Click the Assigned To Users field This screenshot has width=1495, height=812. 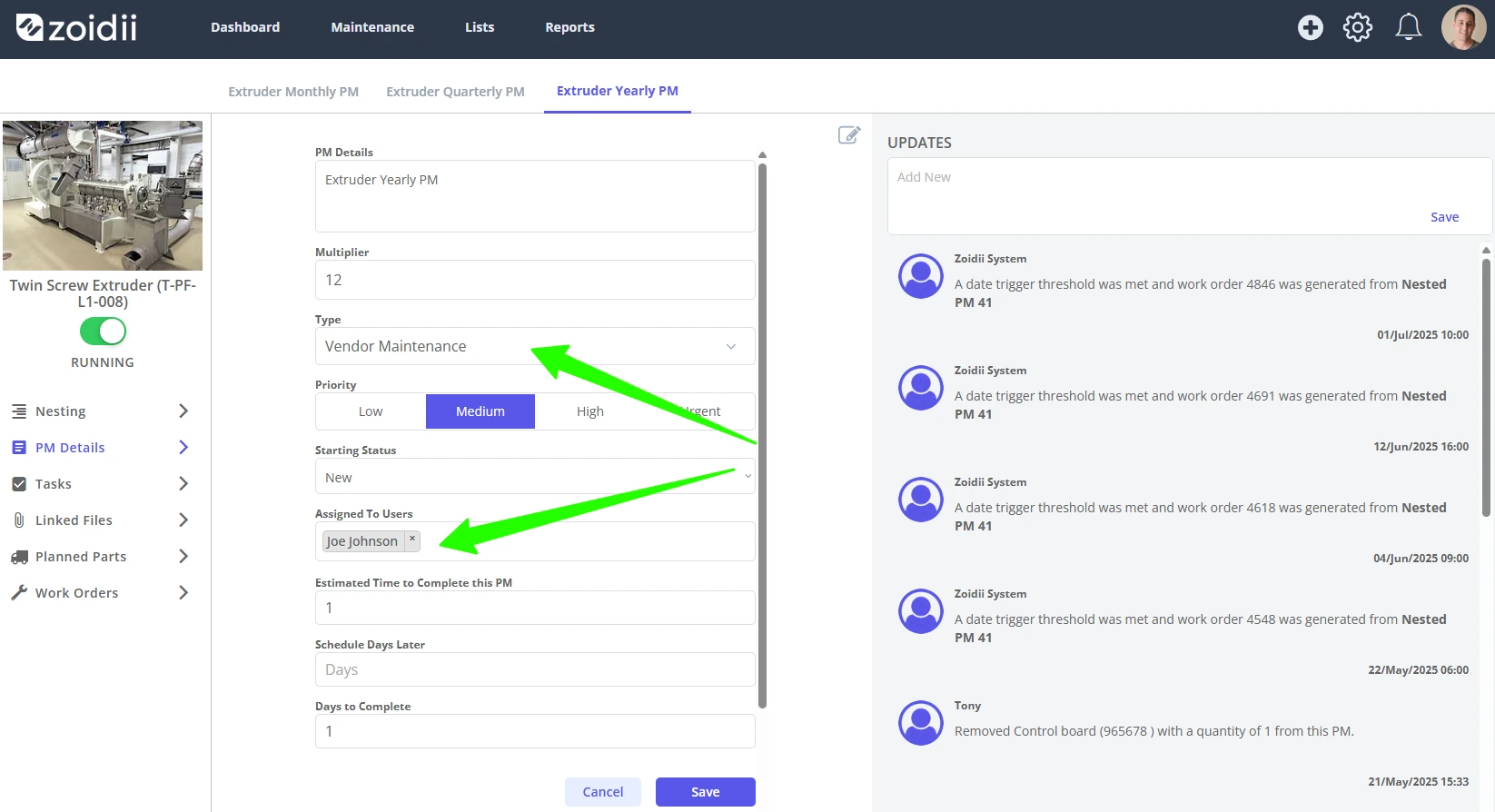coord(535,541)
